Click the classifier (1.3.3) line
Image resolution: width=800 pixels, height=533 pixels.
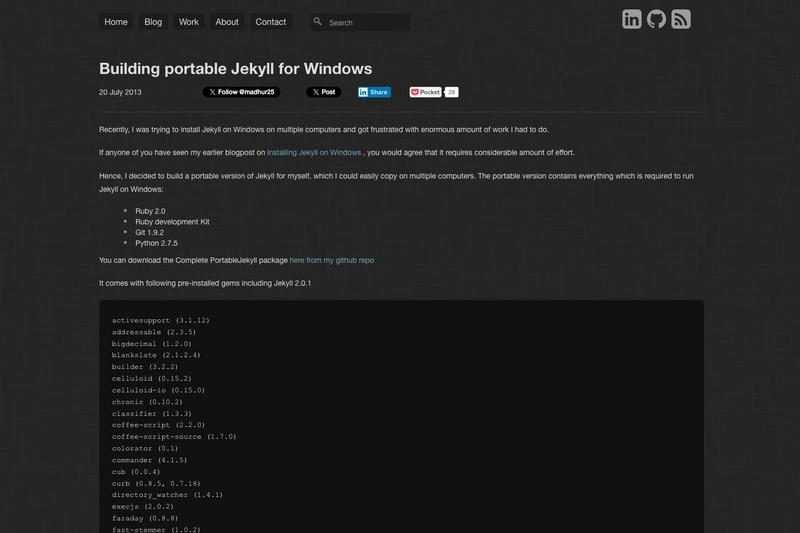click(x=152, y=414)
